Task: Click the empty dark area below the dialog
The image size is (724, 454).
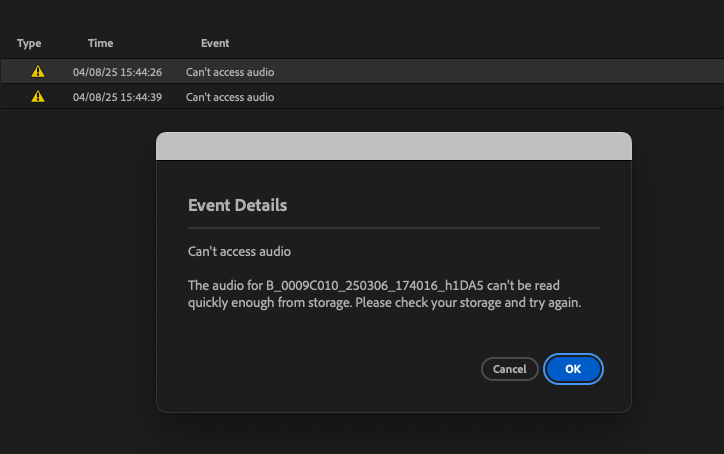Action: [394, 433]
